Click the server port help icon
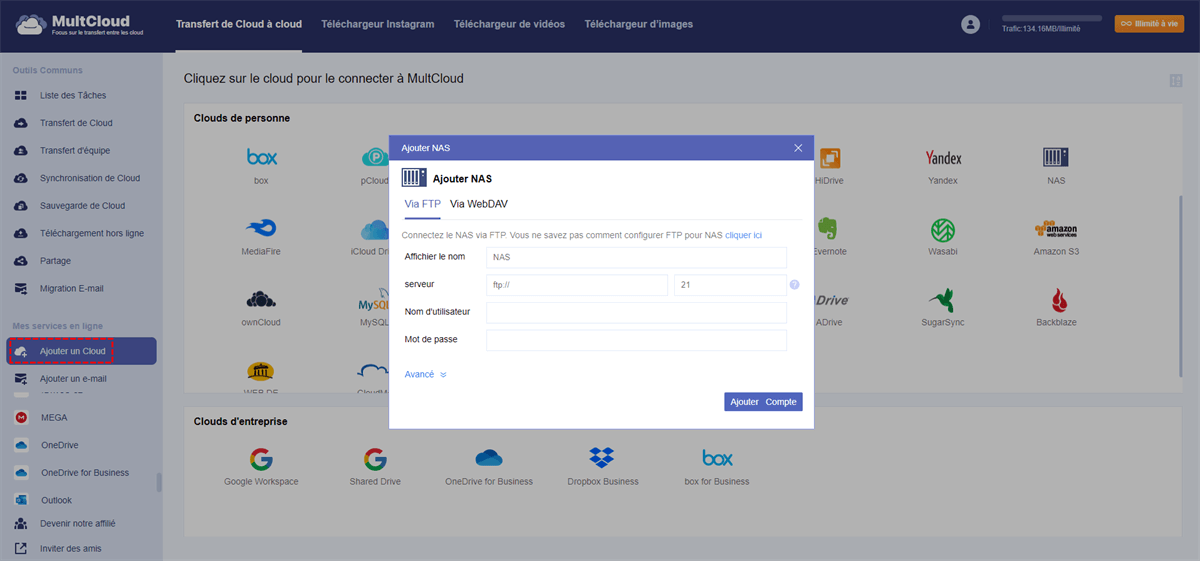This screenshot has width=1200, height=561. [794, 285]
